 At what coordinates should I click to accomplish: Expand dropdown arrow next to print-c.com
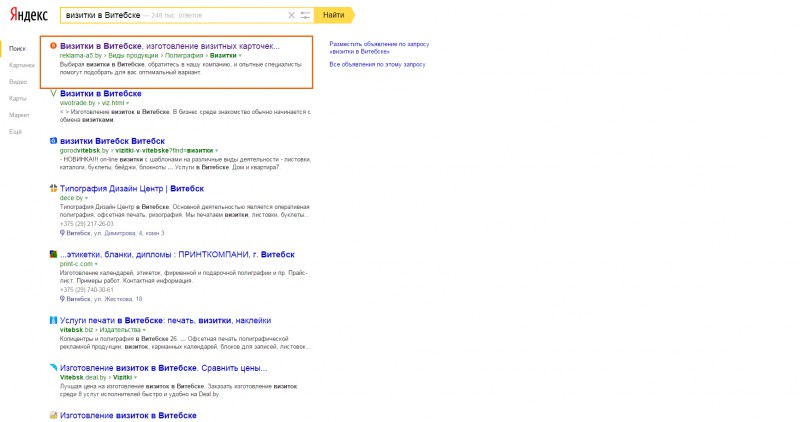(x=96, y=264)
